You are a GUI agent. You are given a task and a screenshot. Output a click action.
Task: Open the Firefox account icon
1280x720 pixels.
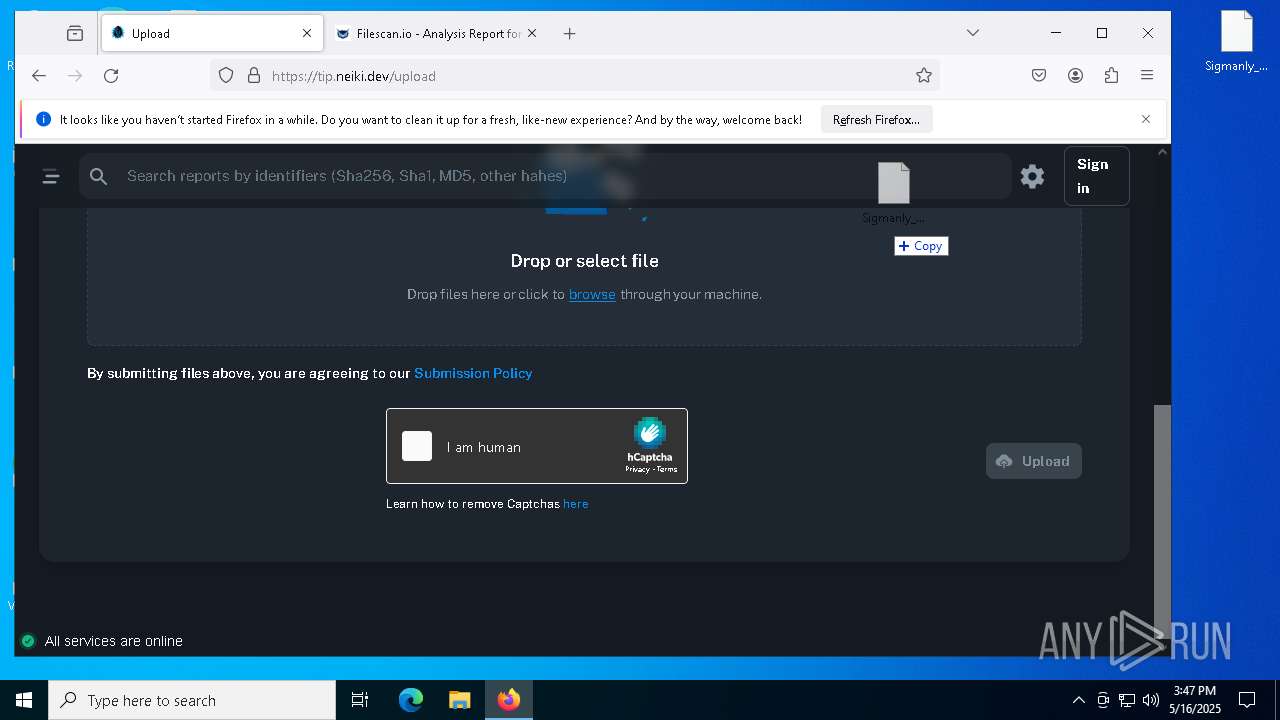pyautogui.click(x=1075, y=75)
